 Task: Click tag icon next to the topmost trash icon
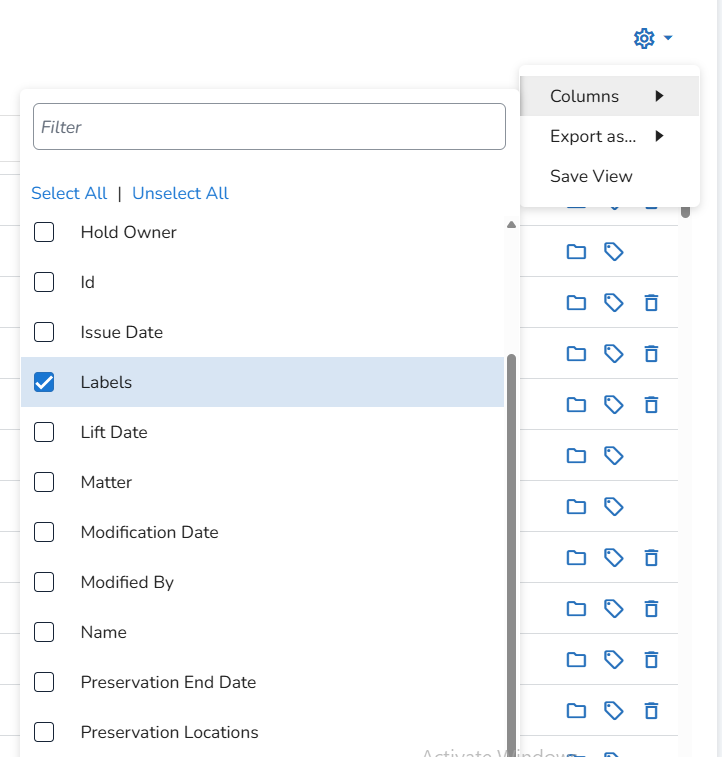[x=614, y=303]
